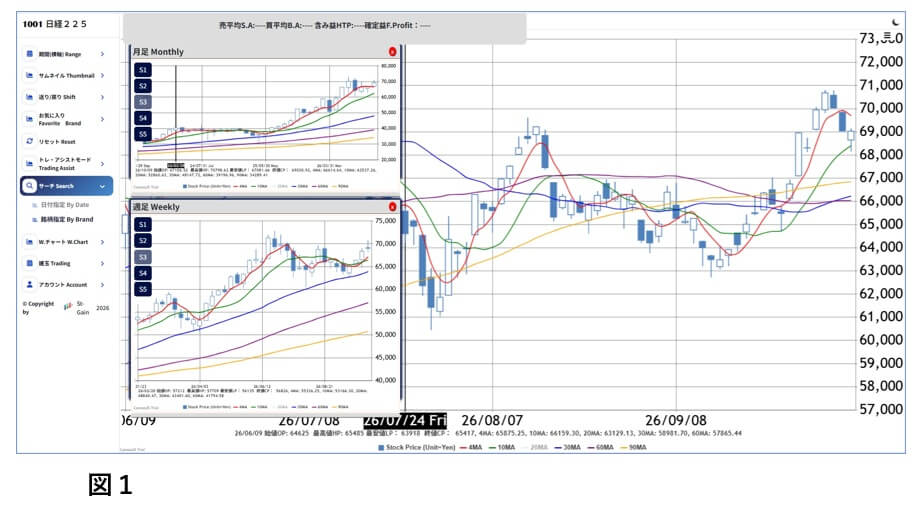Toggle 4MA line in main chart legend
The width and height of the screenshot is (917, 505).
tap(471, 447)
